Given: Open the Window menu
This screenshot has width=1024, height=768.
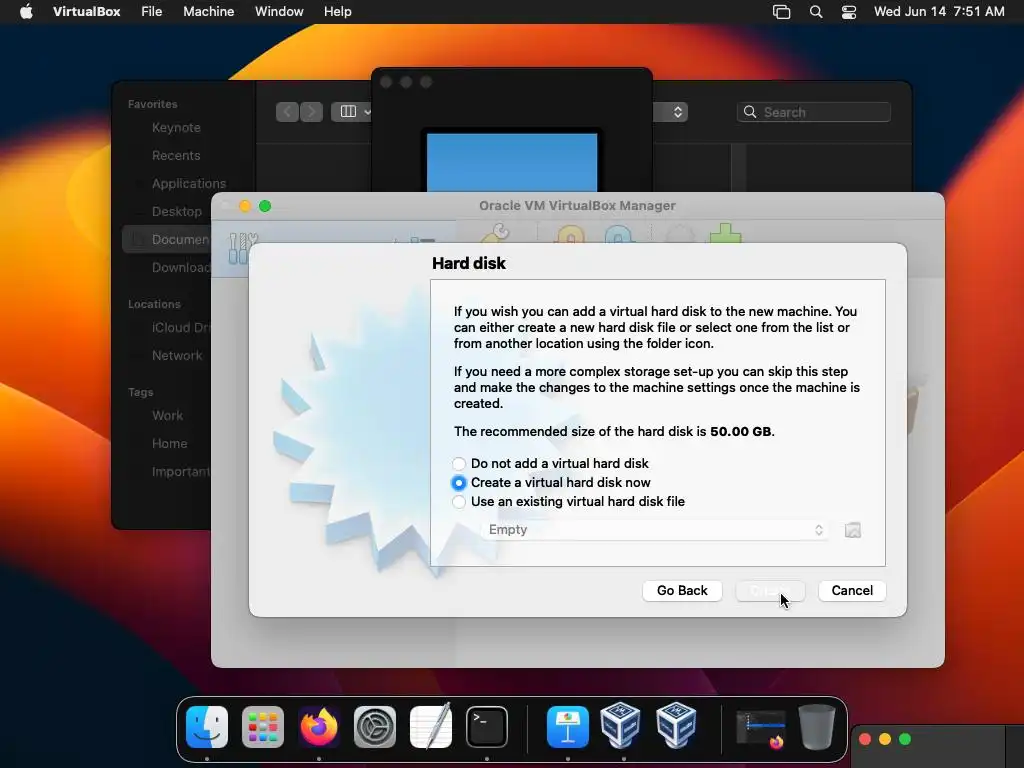Looking at the screenshot, I should 279,12.
